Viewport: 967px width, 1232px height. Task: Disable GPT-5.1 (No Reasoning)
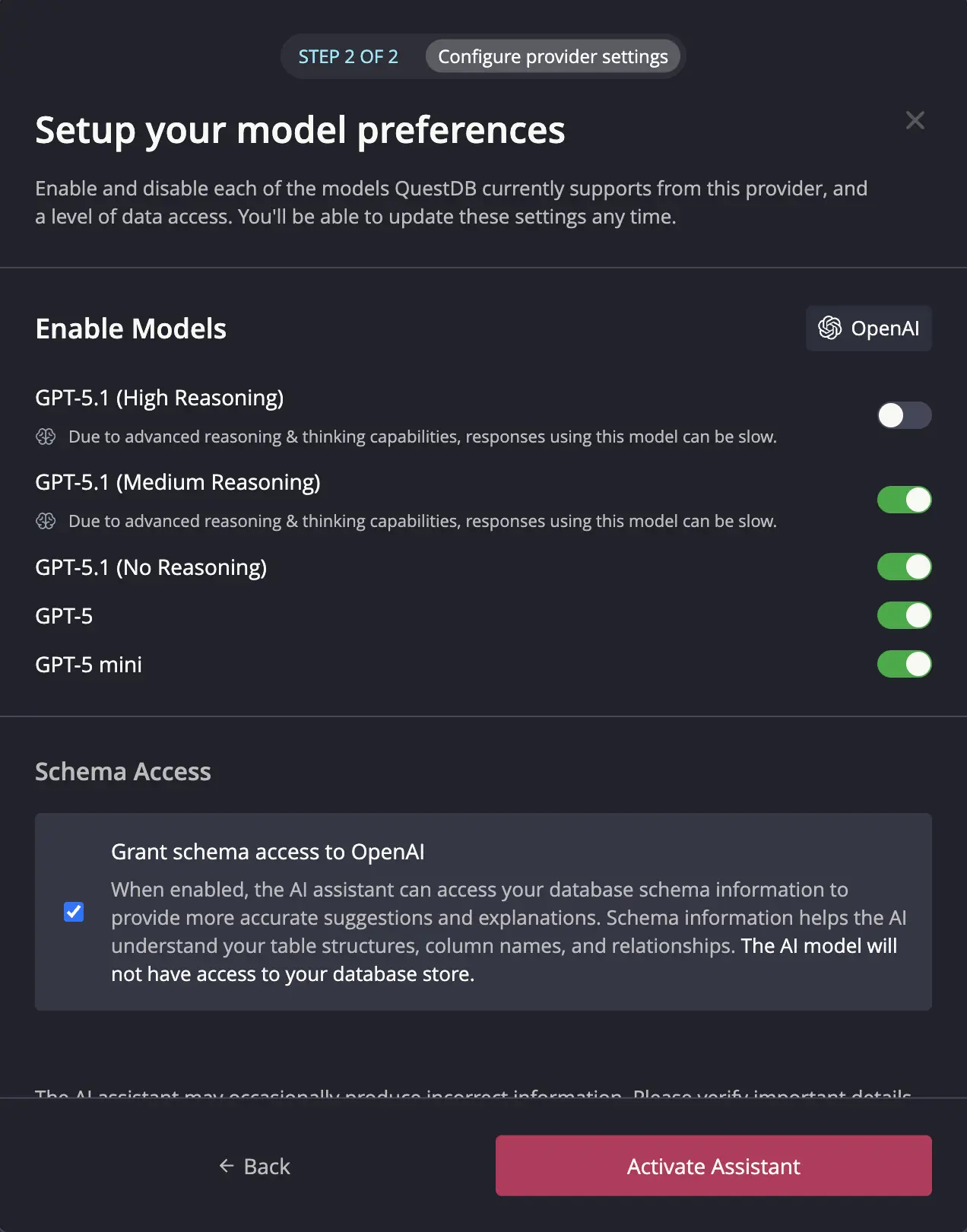[x=904, y=567]
